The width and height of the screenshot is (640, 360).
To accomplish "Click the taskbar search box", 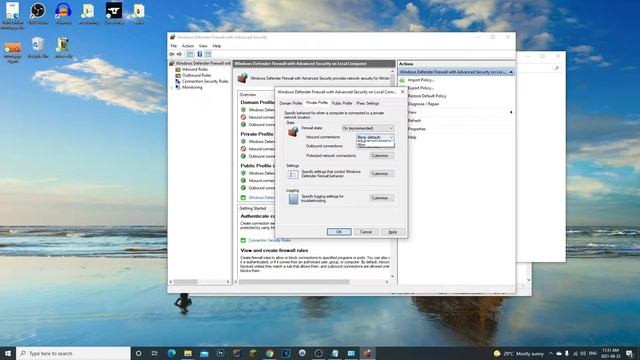I will pos(73,353).
